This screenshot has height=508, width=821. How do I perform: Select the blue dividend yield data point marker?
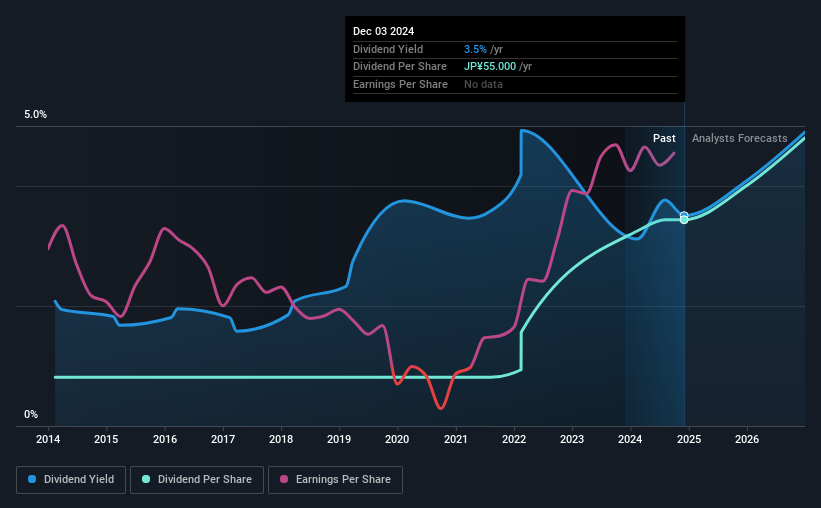tap(684, 216)
